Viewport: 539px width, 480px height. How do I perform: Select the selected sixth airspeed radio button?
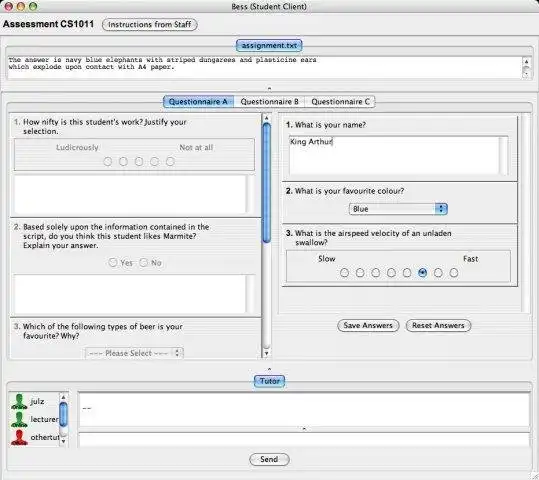(422, 273)
